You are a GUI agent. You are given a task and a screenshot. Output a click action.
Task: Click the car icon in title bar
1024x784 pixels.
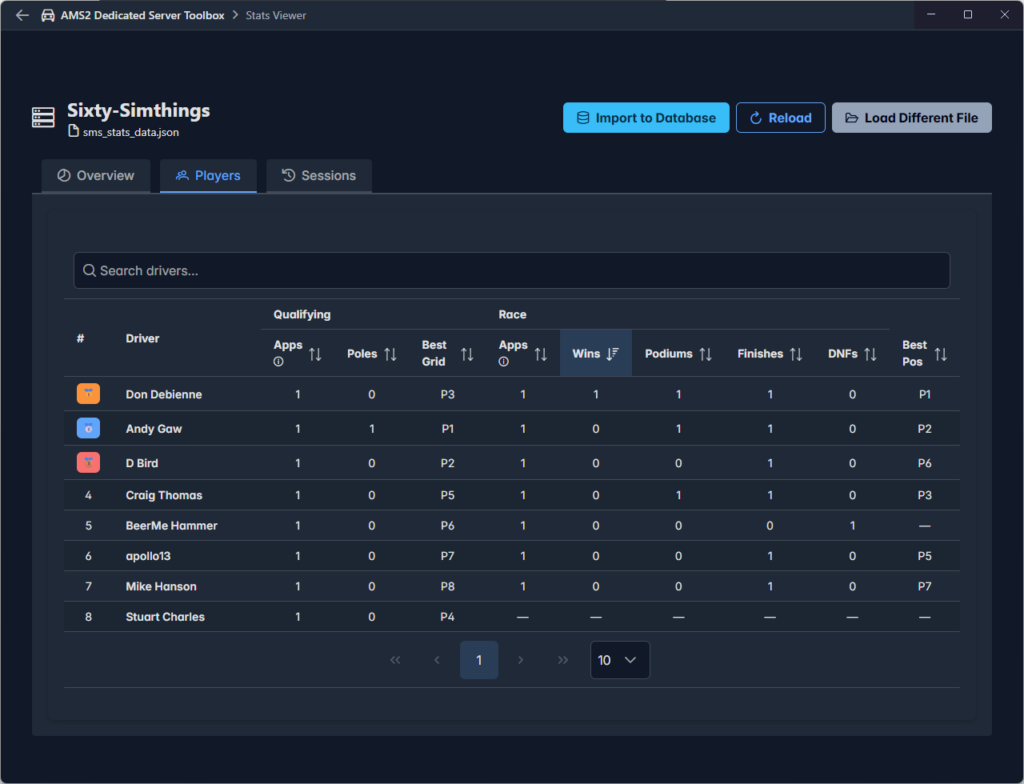click(48, 16)
